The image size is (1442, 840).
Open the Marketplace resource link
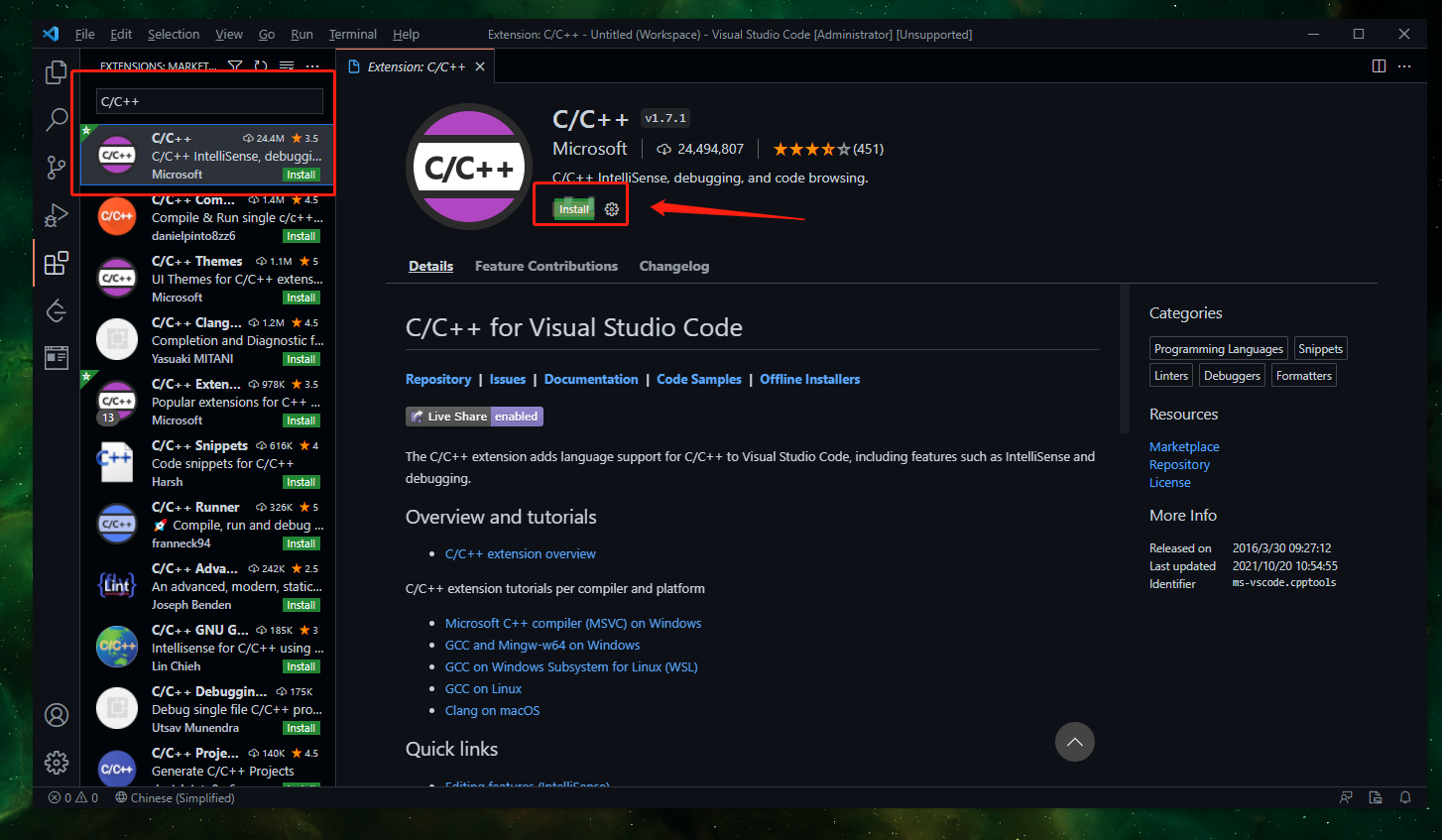pyautogui.click(x=1184, y=447)
